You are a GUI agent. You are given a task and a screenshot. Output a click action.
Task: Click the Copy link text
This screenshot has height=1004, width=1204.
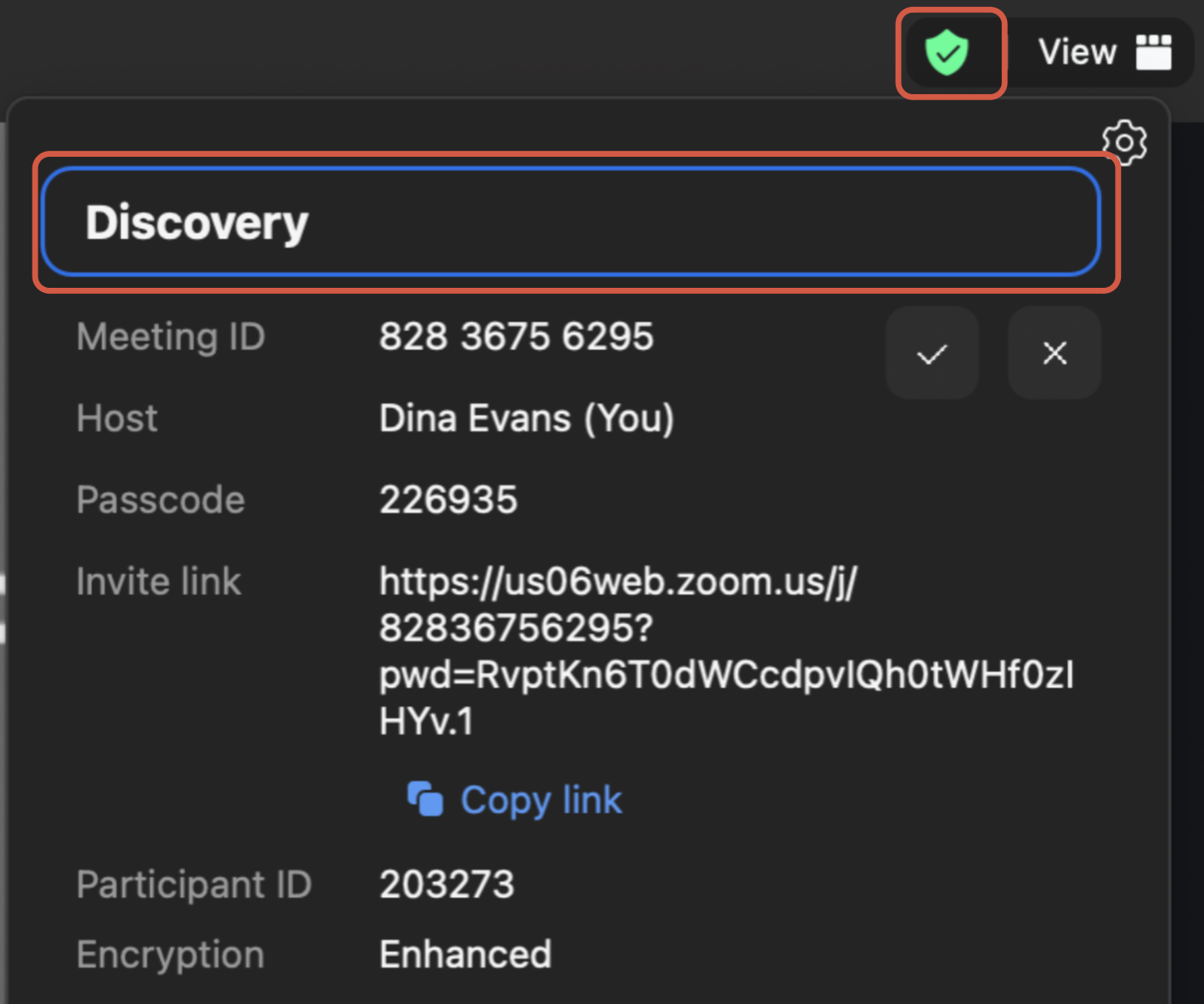(541, 800)
